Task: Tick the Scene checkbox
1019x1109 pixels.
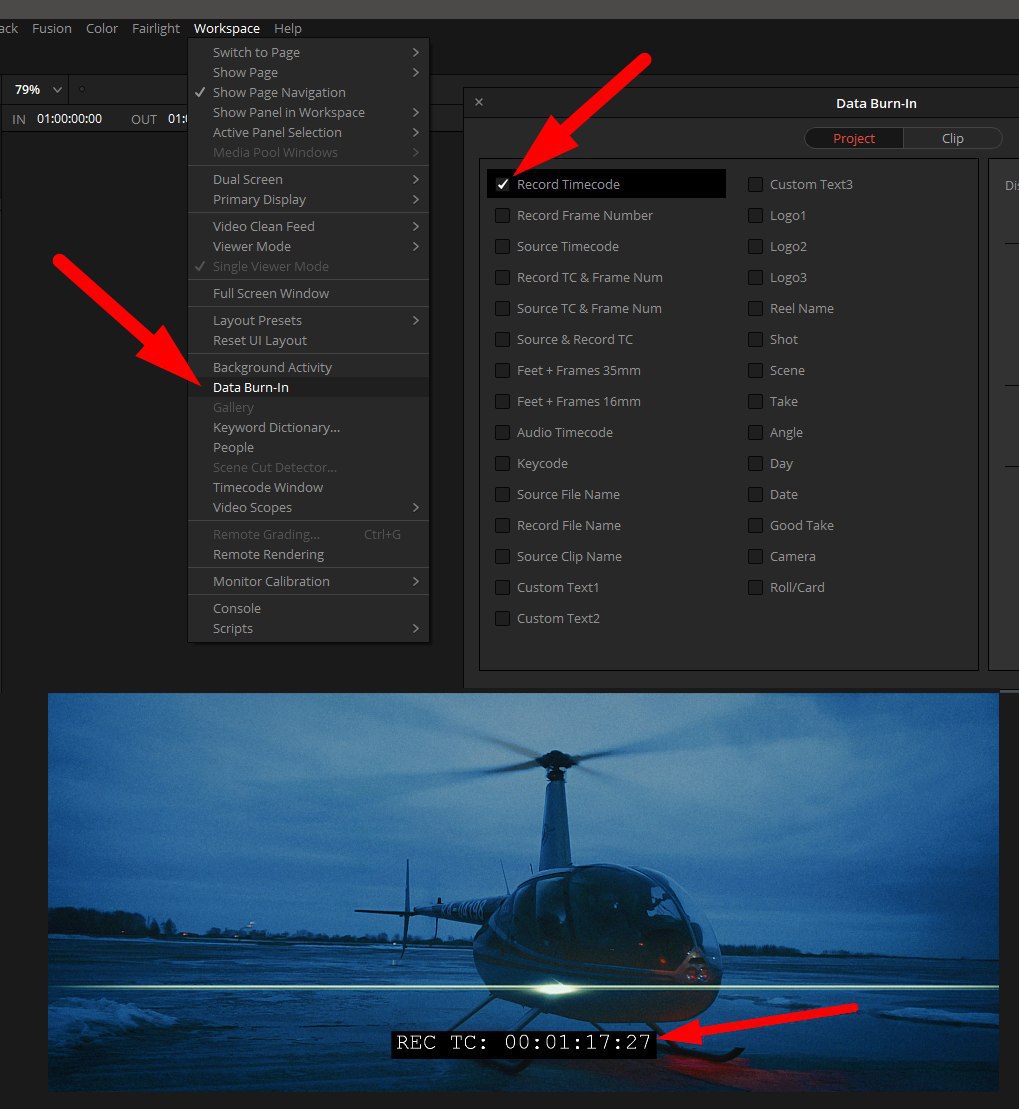Action: point(755,371)
